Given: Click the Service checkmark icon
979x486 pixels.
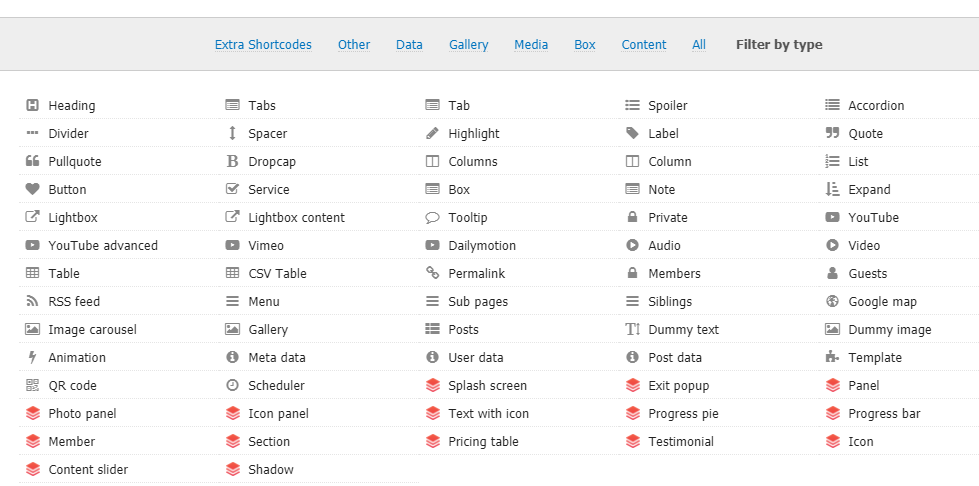Looking at the screenshot, I should 232,189.
